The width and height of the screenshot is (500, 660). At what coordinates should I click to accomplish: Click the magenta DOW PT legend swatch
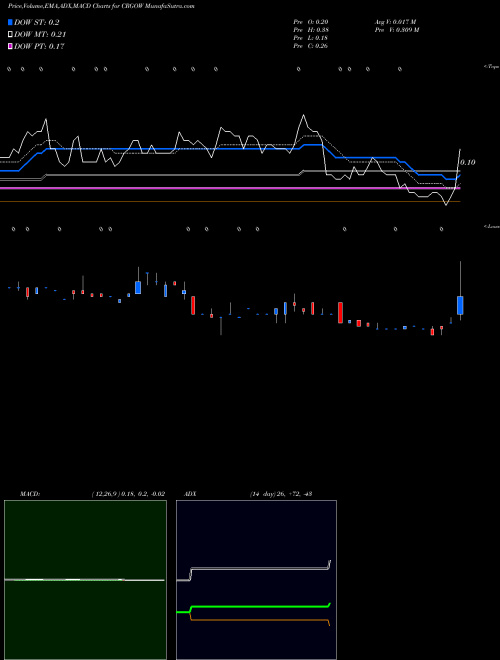10,46
